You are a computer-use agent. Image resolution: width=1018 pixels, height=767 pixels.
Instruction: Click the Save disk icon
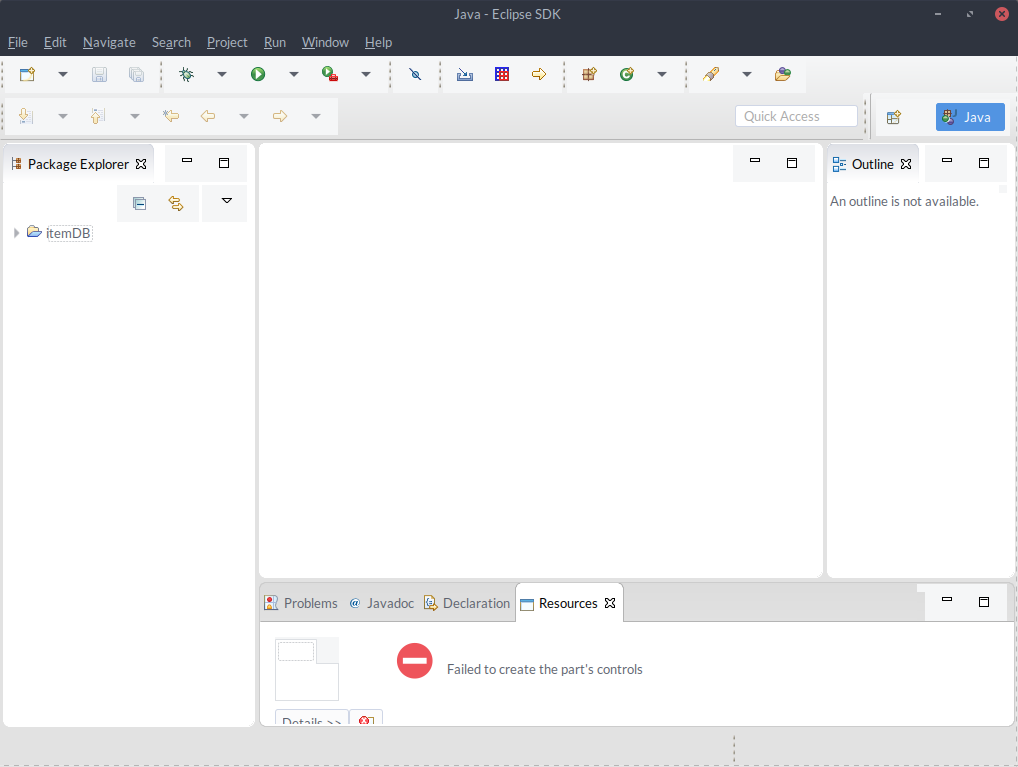tap(99, 75)
